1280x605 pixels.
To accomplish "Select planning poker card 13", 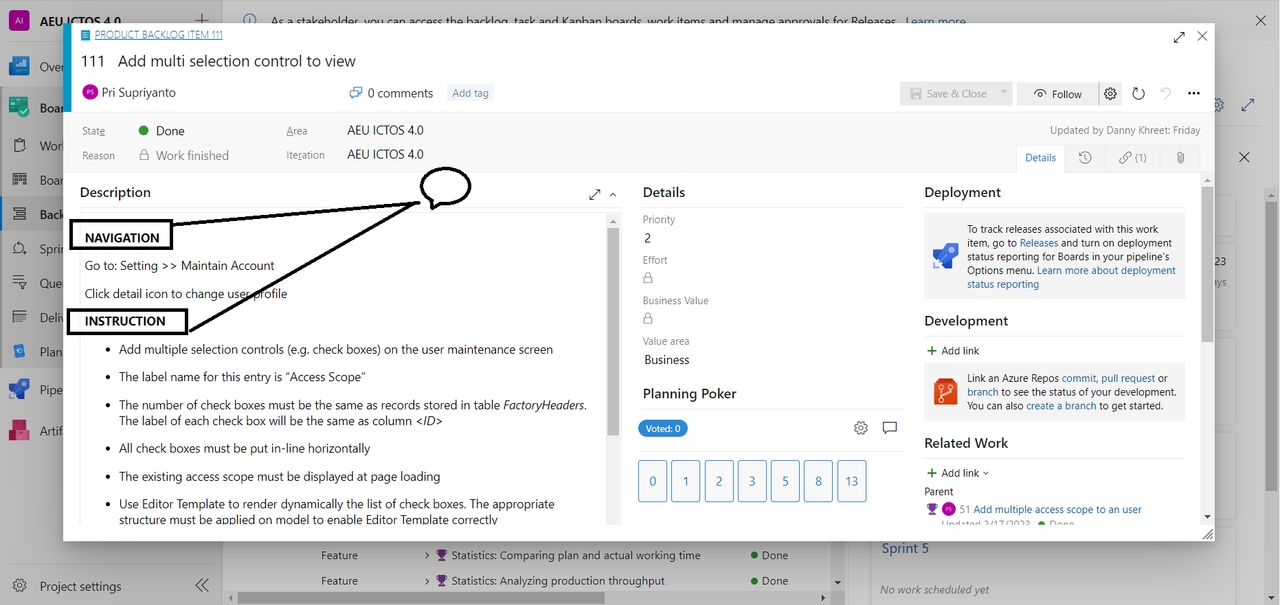I will 851,481.
